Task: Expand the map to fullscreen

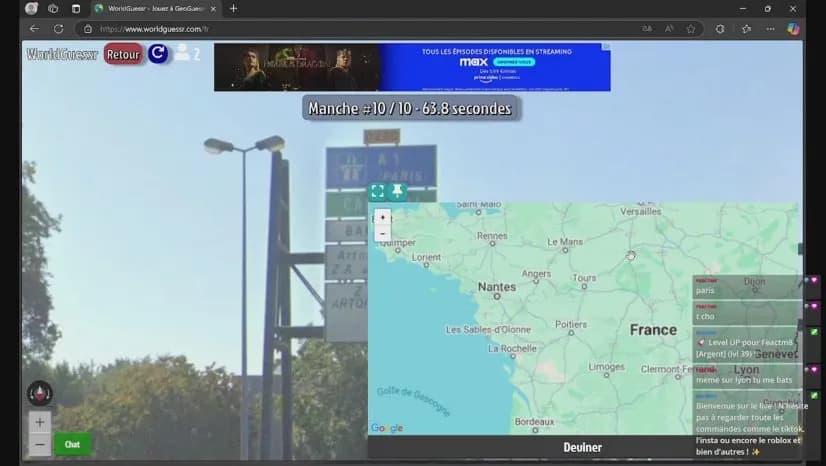Action: pyautogui.click(x=377, y=191)
